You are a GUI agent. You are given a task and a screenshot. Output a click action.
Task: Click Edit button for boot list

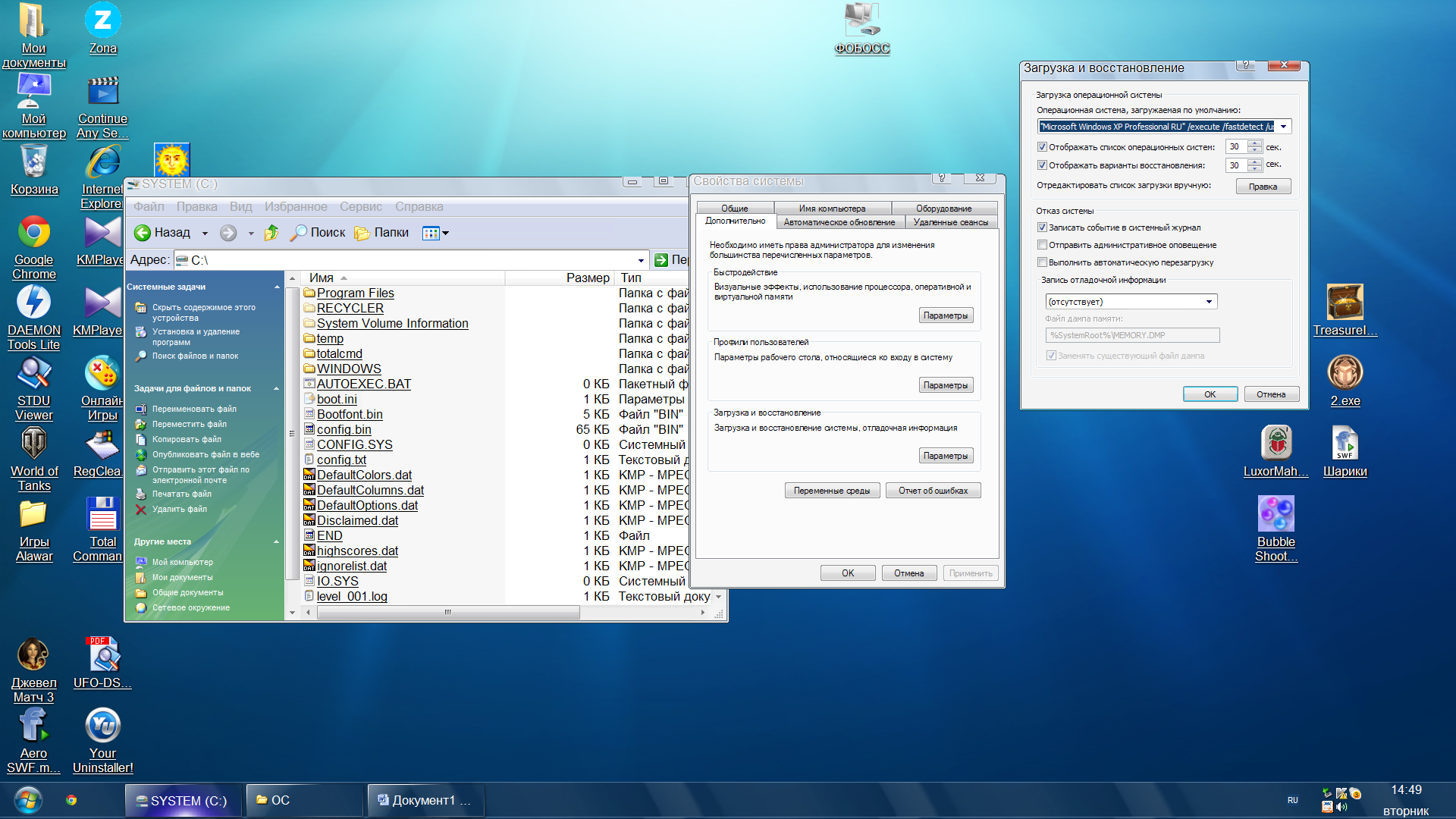(1263, 187)
